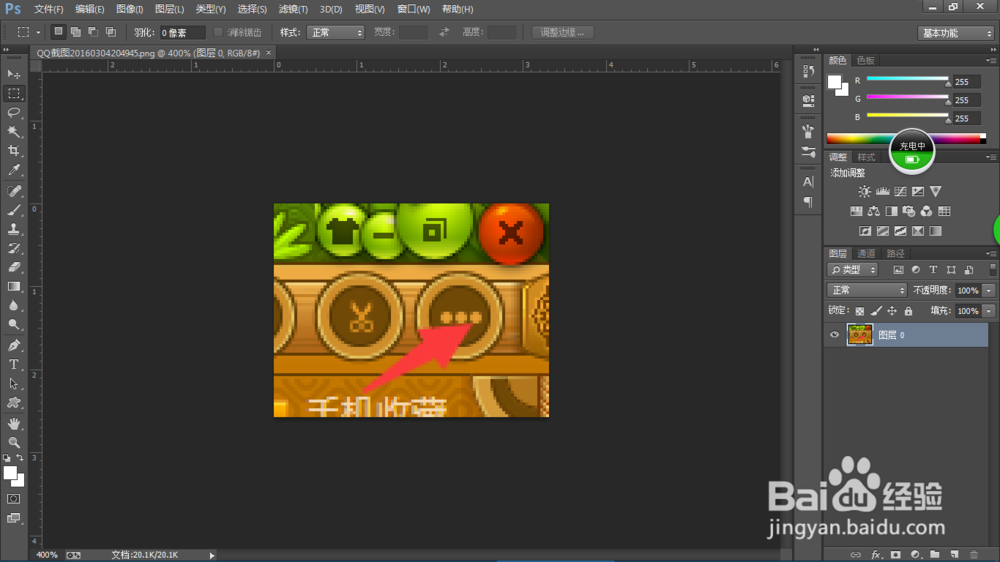The height and width of the screenshot is (562, 1000).
Task: Enable the 消除锯齿 checkbox
Action: (x=218, y=33)
